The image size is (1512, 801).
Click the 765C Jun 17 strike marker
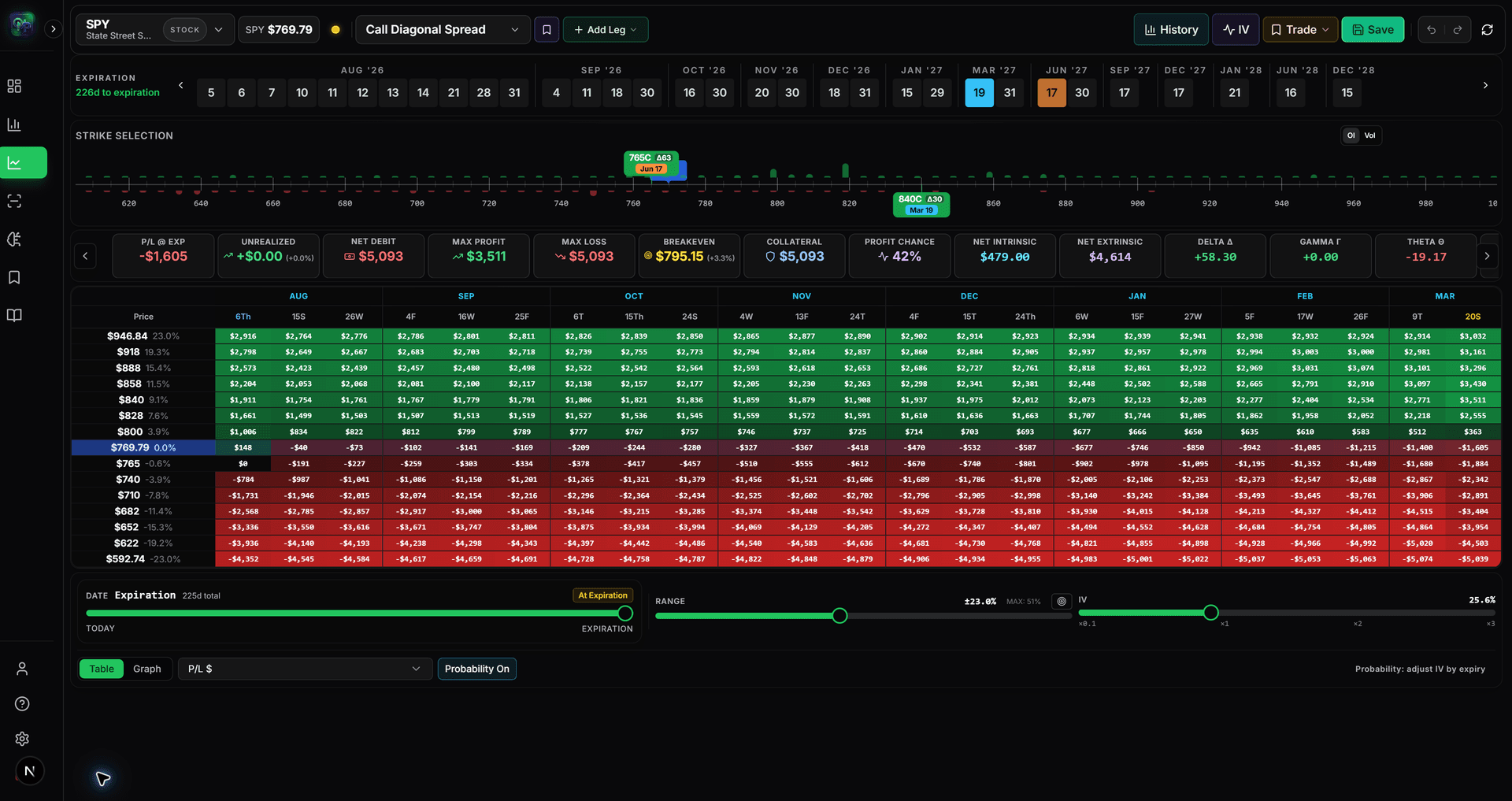click(x=650, y=163)
